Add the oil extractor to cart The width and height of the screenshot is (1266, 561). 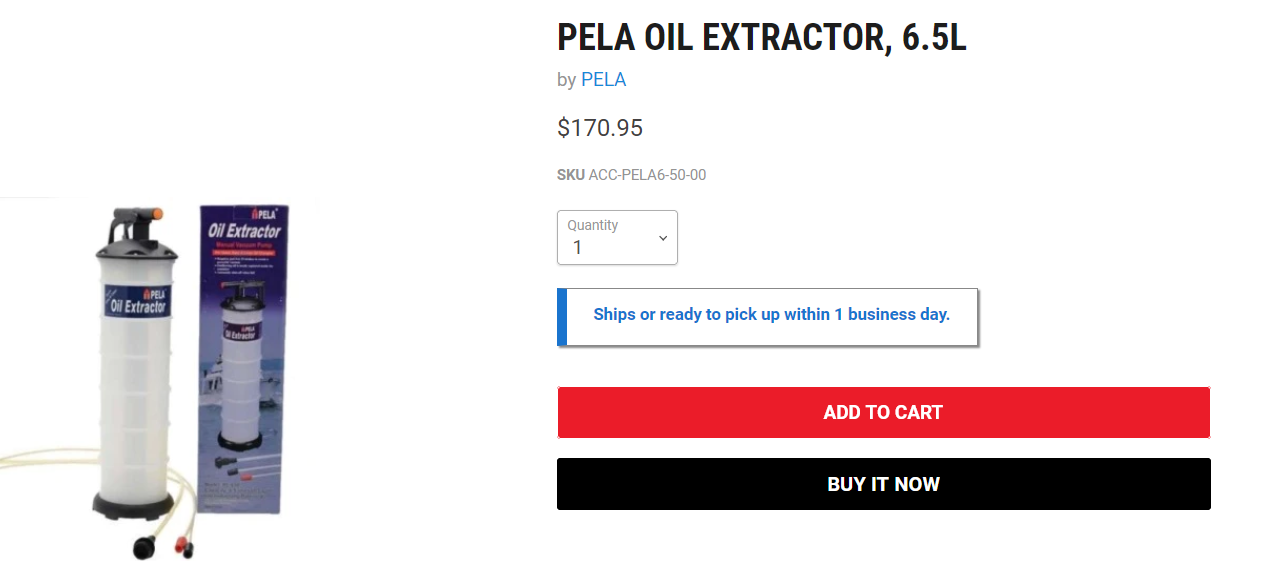(x=883, y=412)
